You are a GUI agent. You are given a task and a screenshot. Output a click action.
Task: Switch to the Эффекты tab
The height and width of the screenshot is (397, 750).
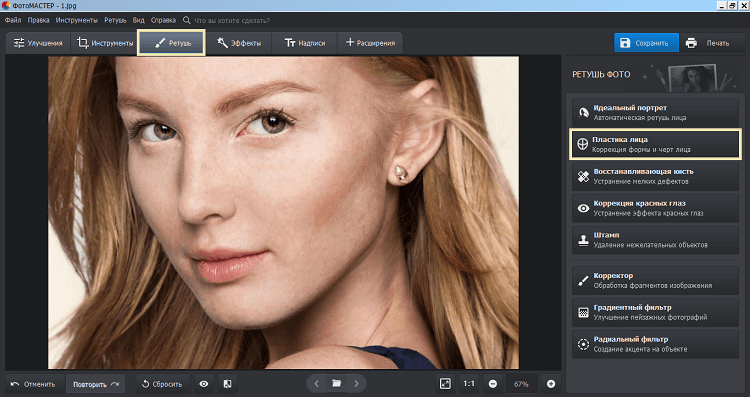point(239,43)
